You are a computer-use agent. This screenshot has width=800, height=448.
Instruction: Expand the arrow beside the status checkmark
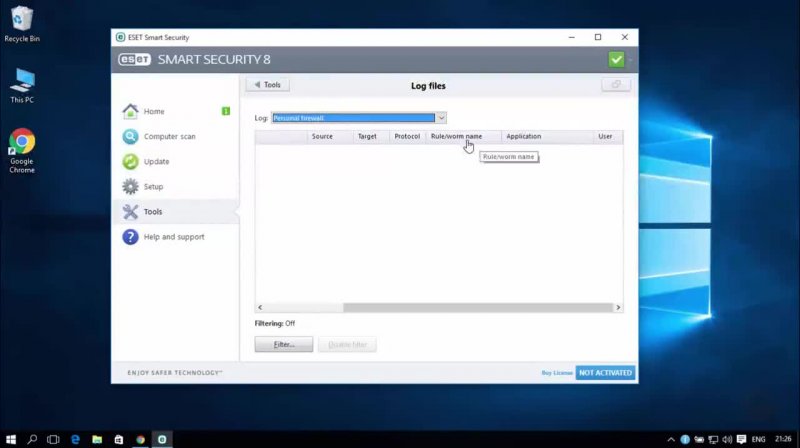tap(631, 59)
